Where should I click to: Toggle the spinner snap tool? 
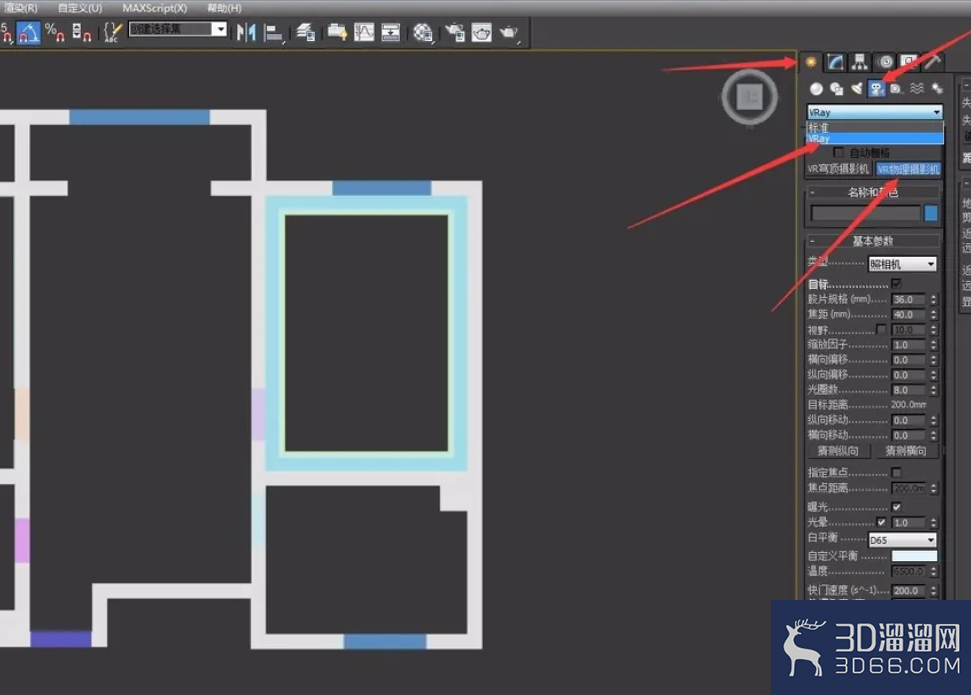[x=81, y=32]
